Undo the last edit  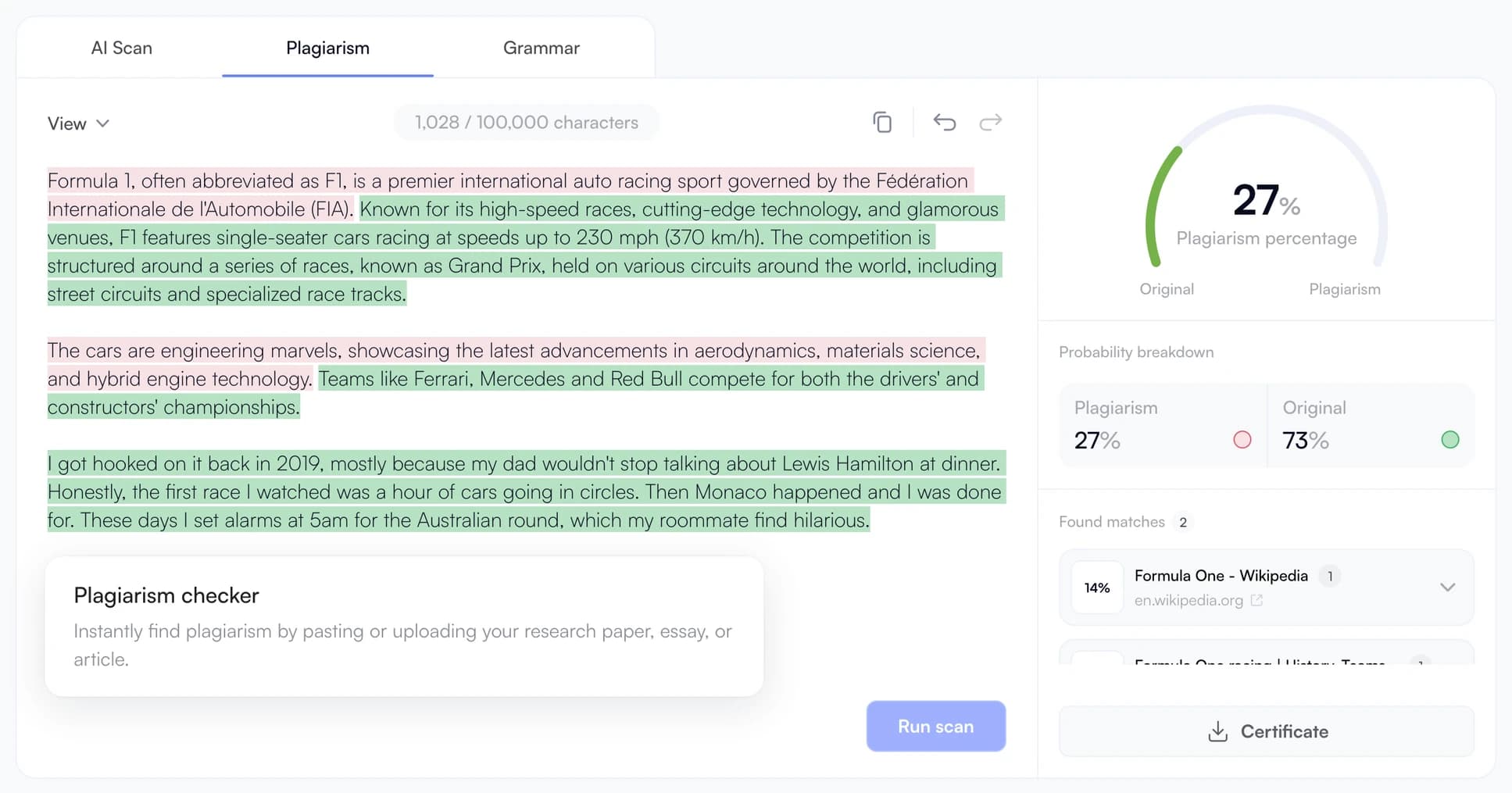pyautogui.click(x=944, y=123)
